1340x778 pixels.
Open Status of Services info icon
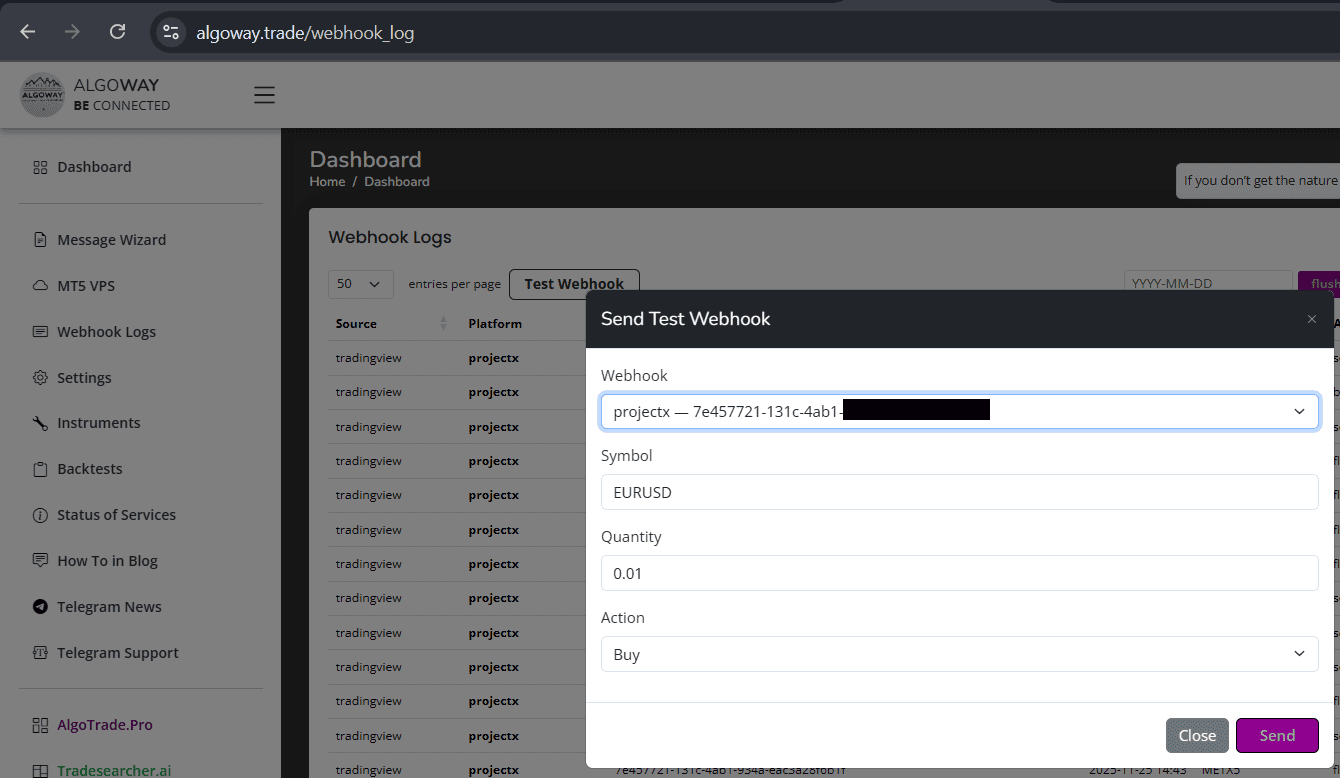pos(39,514)
